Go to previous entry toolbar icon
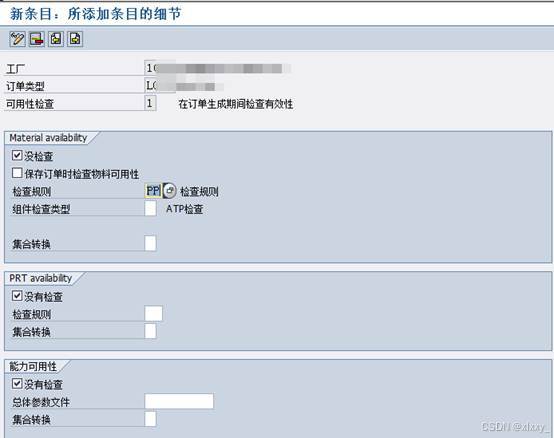This screenshot has height=438, width=554. tap(56, 39)
